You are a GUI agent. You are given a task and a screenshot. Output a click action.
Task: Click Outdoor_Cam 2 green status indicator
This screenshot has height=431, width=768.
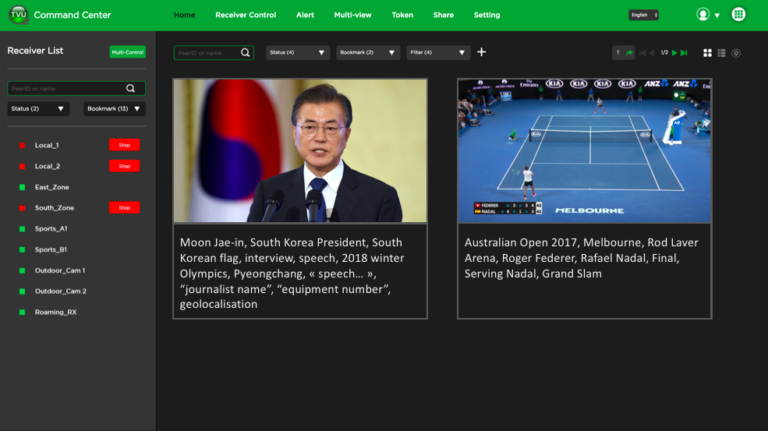22,291
